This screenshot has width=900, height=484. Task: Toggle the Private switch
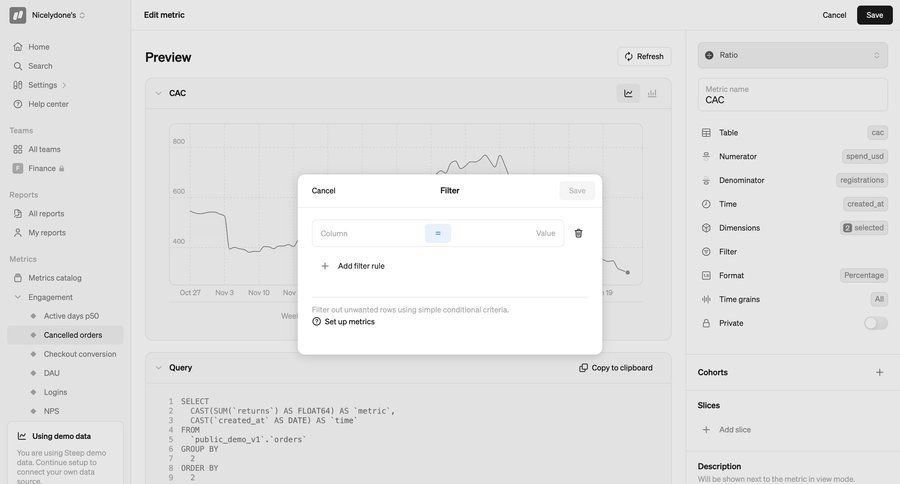point(875,323)
